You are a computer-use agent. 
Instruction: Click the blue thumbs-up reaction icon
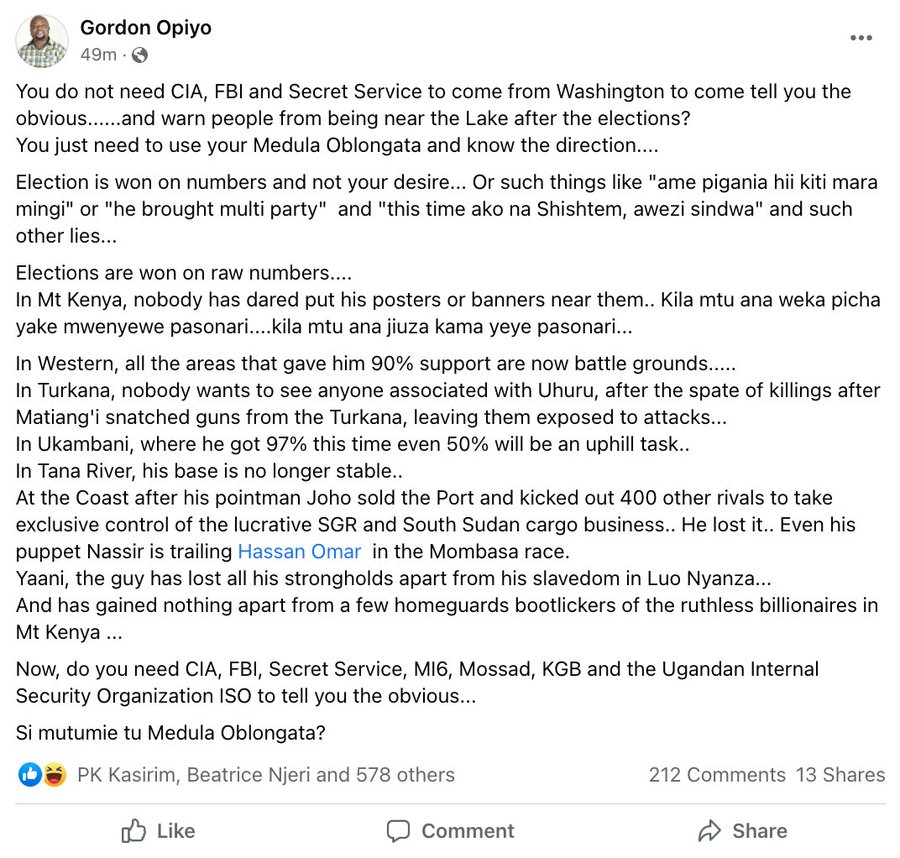point(30,774)
